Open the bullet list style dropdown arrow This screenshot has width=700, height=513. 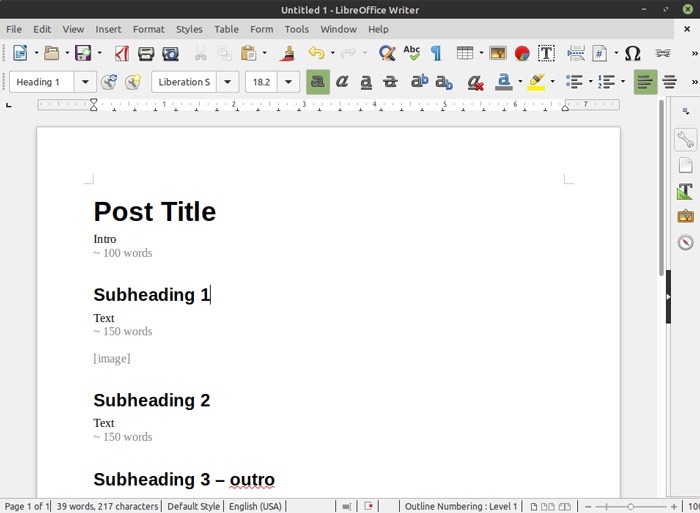pos(591,82)
